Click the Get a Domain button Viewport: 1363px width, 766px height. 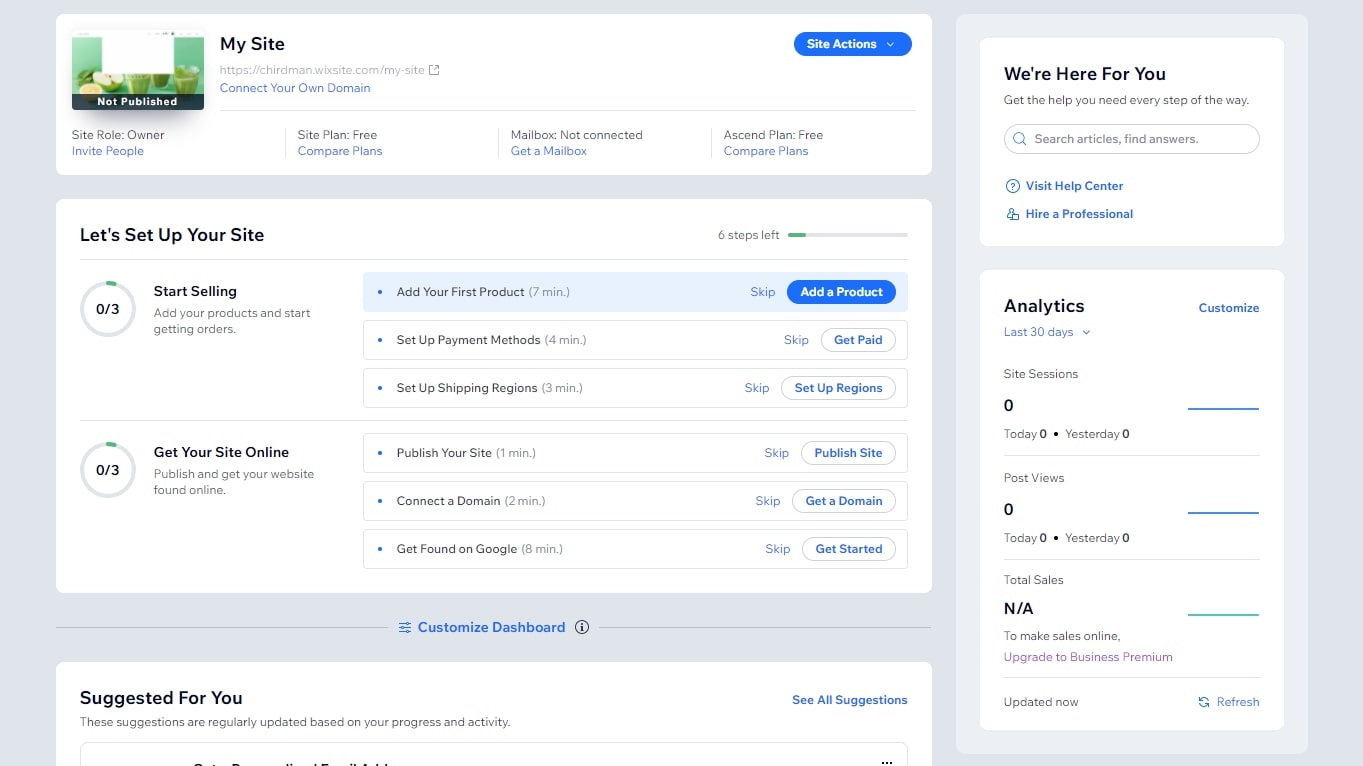coord(844,501)
